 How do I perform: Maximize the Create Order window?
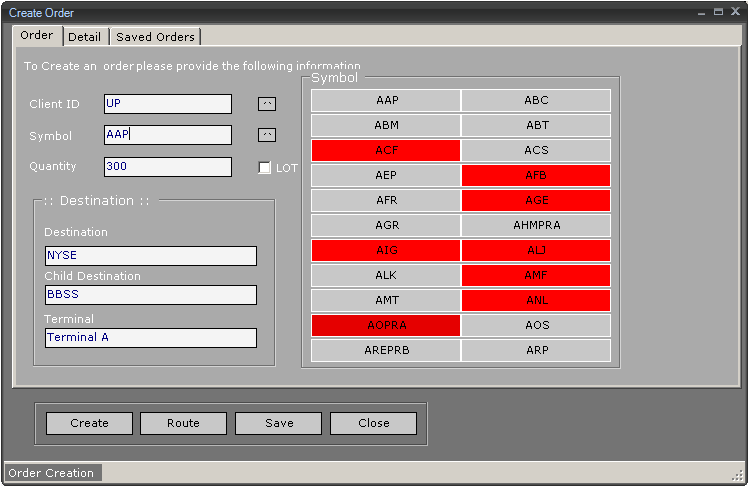tap(718, 12)
